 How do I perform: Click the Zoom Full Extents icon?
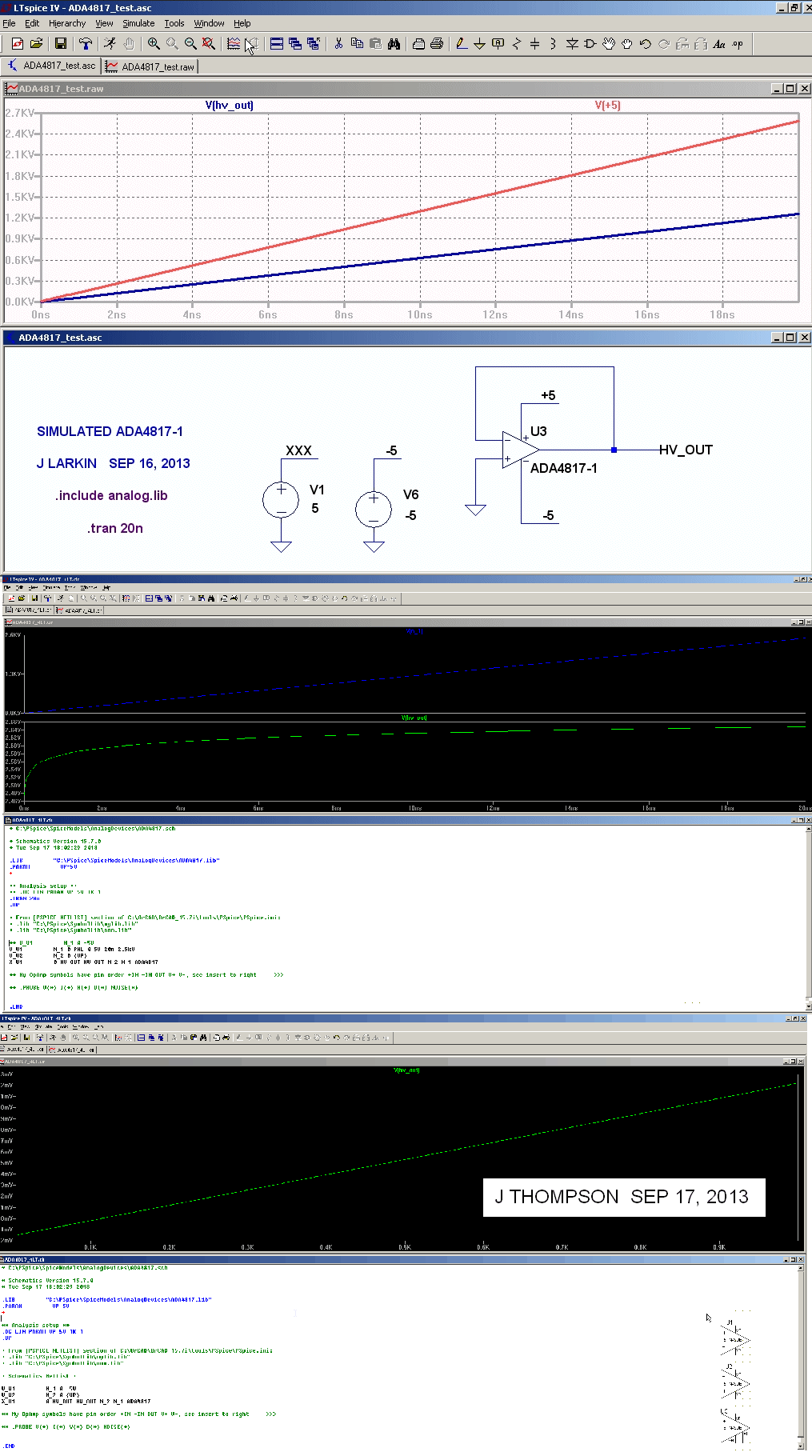point(209,44)
